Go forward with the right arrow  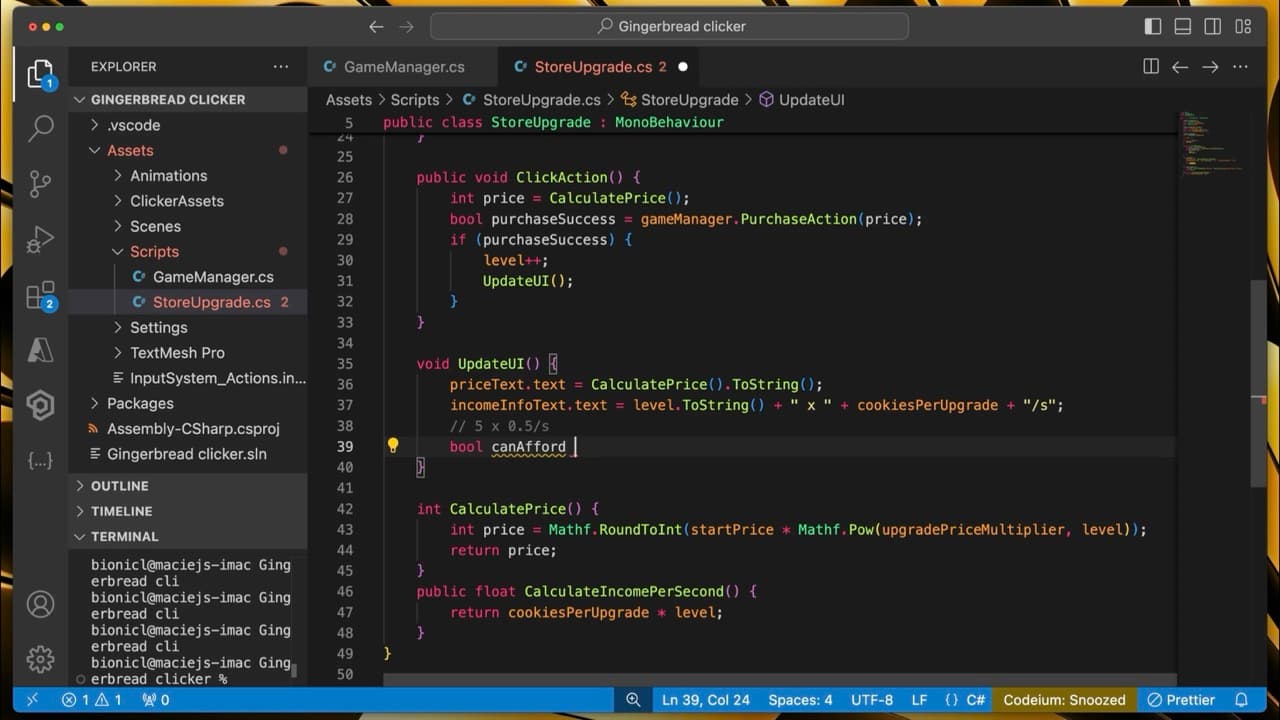[406, 27]
